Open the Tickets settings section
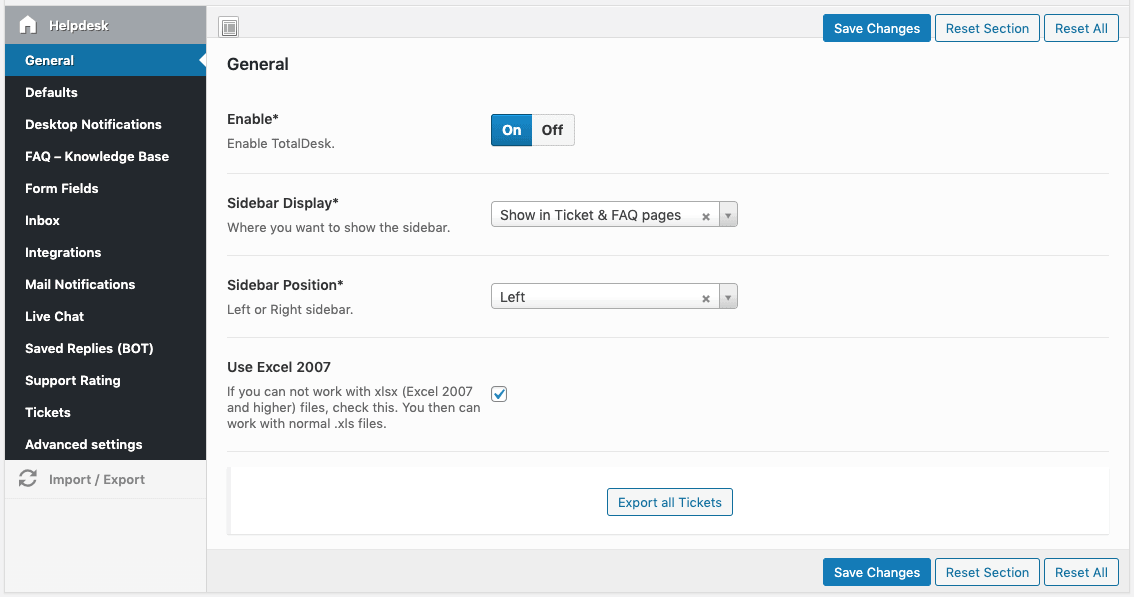Image resolution: width=1134 pixels, height=597 pixels. tap(48, 412)
